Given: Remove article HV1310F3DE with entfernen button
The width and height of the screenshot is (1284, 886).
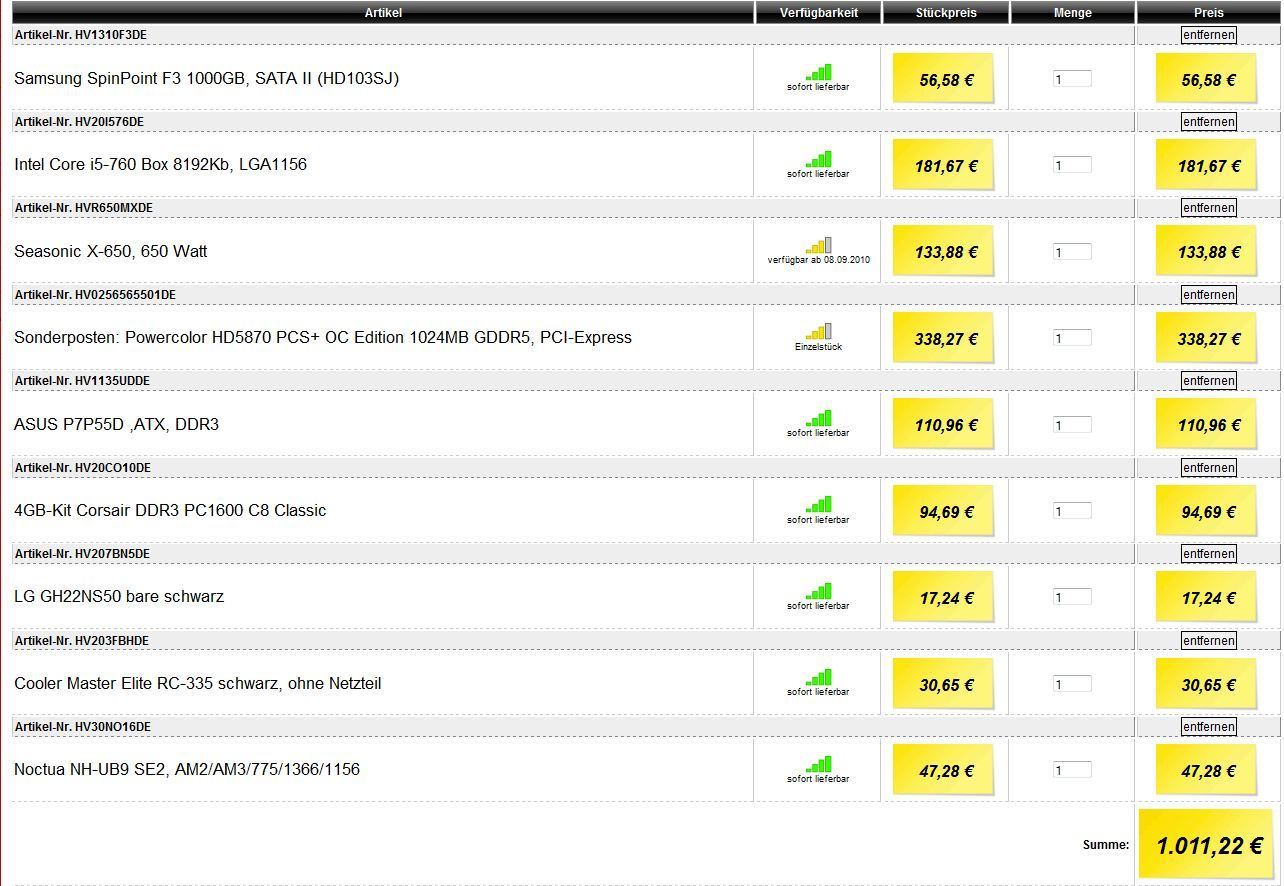Looking at the screenshot, I should [x=1208, y=35].
